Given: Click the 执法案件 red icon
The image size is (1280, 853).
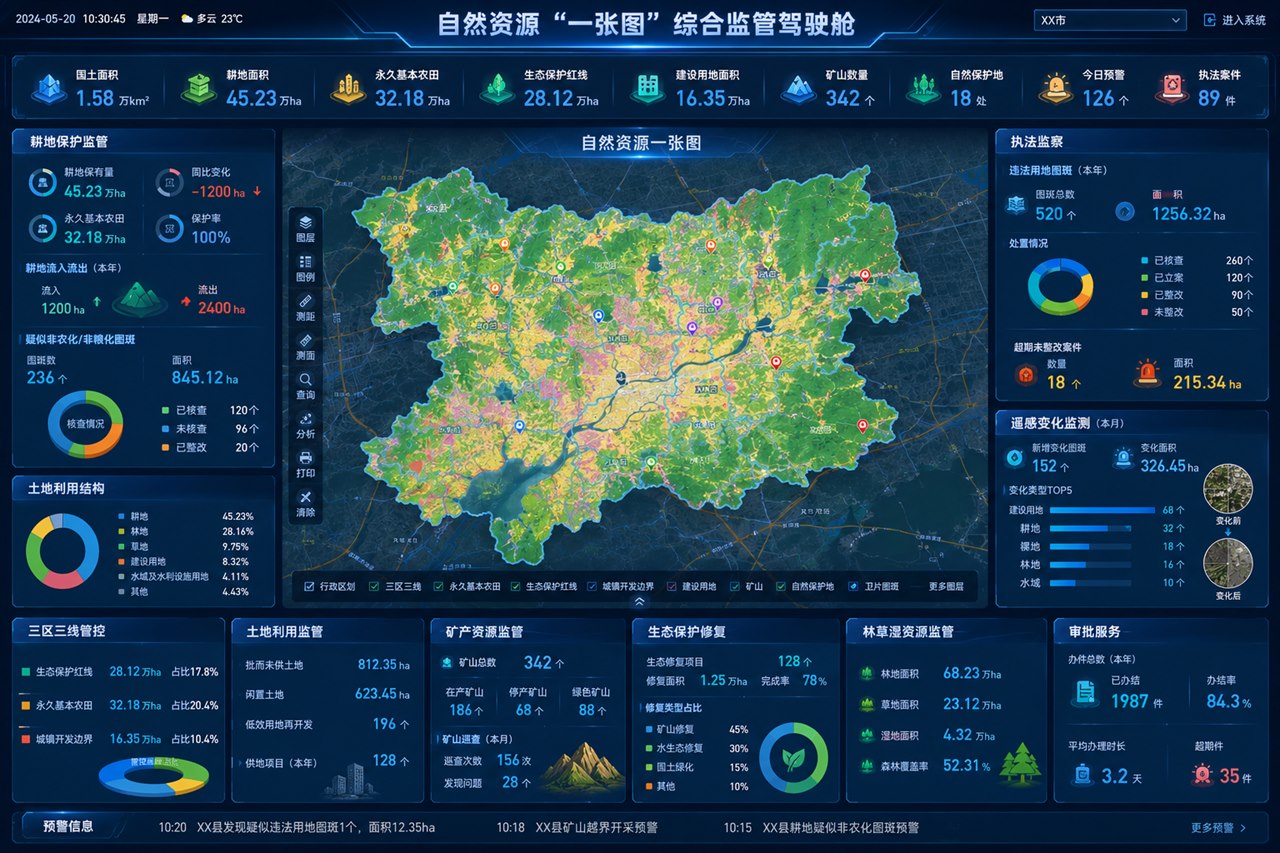Looking at the screenshot, I should pyautogui.click(x=1171, y=88).
